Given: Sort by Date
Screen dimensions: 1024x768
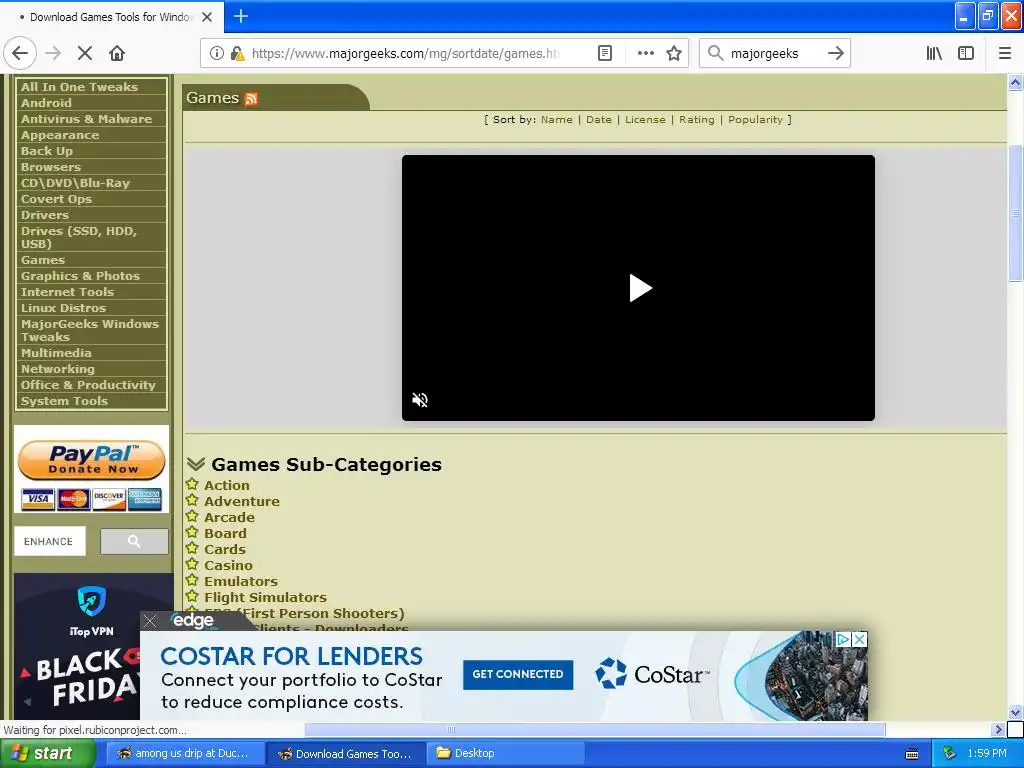Looking at the screenshot, I should point(599,120).
